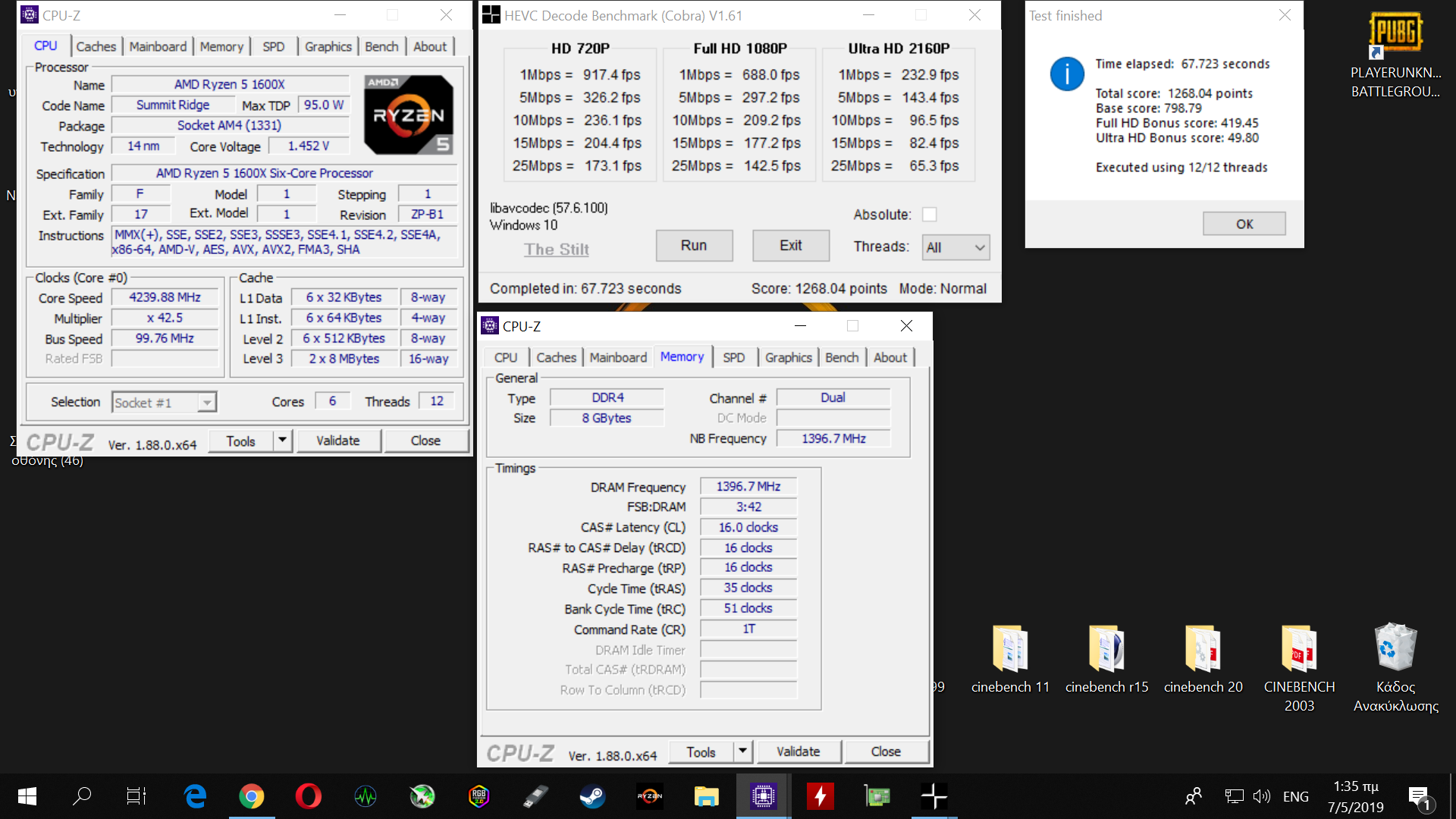Switch to Mainboard tab in top CPU-Z

158,46
